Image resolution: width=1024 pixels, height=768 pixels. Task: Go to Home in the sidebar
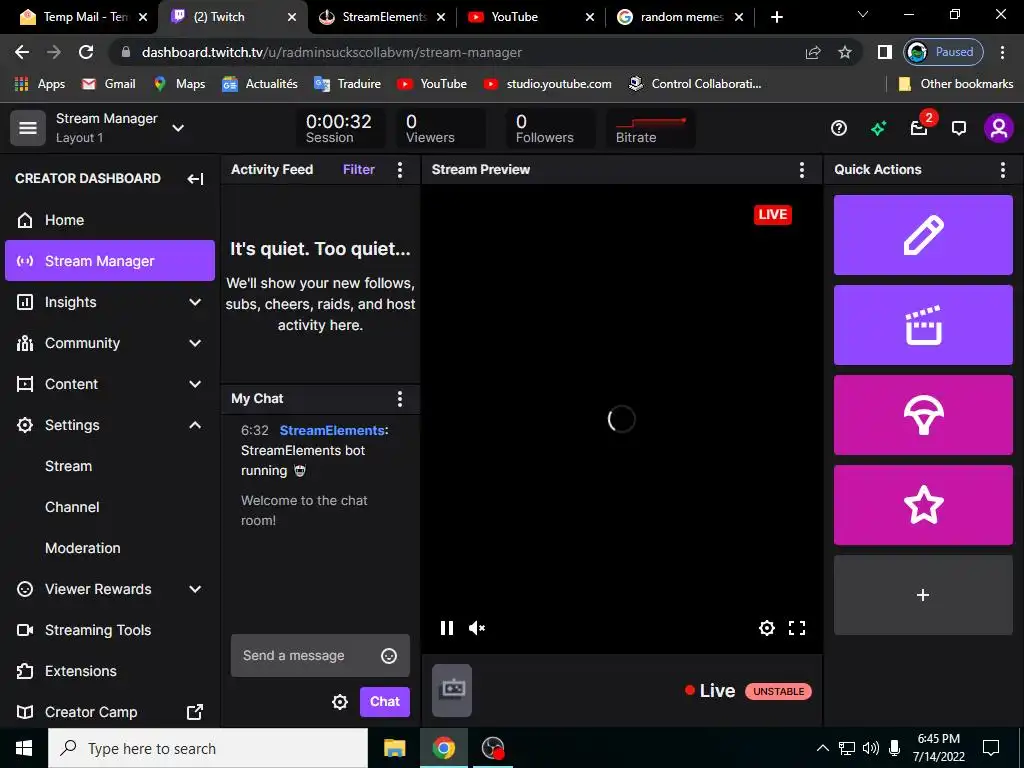pyautogui.click(x=110, y=220)
